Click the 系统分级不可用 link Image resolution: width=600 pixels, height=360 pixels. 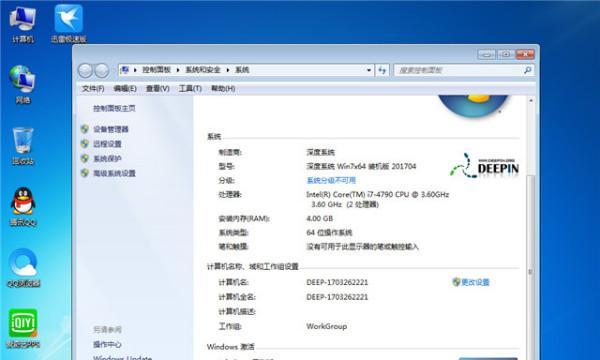click(x=331, y=180)
